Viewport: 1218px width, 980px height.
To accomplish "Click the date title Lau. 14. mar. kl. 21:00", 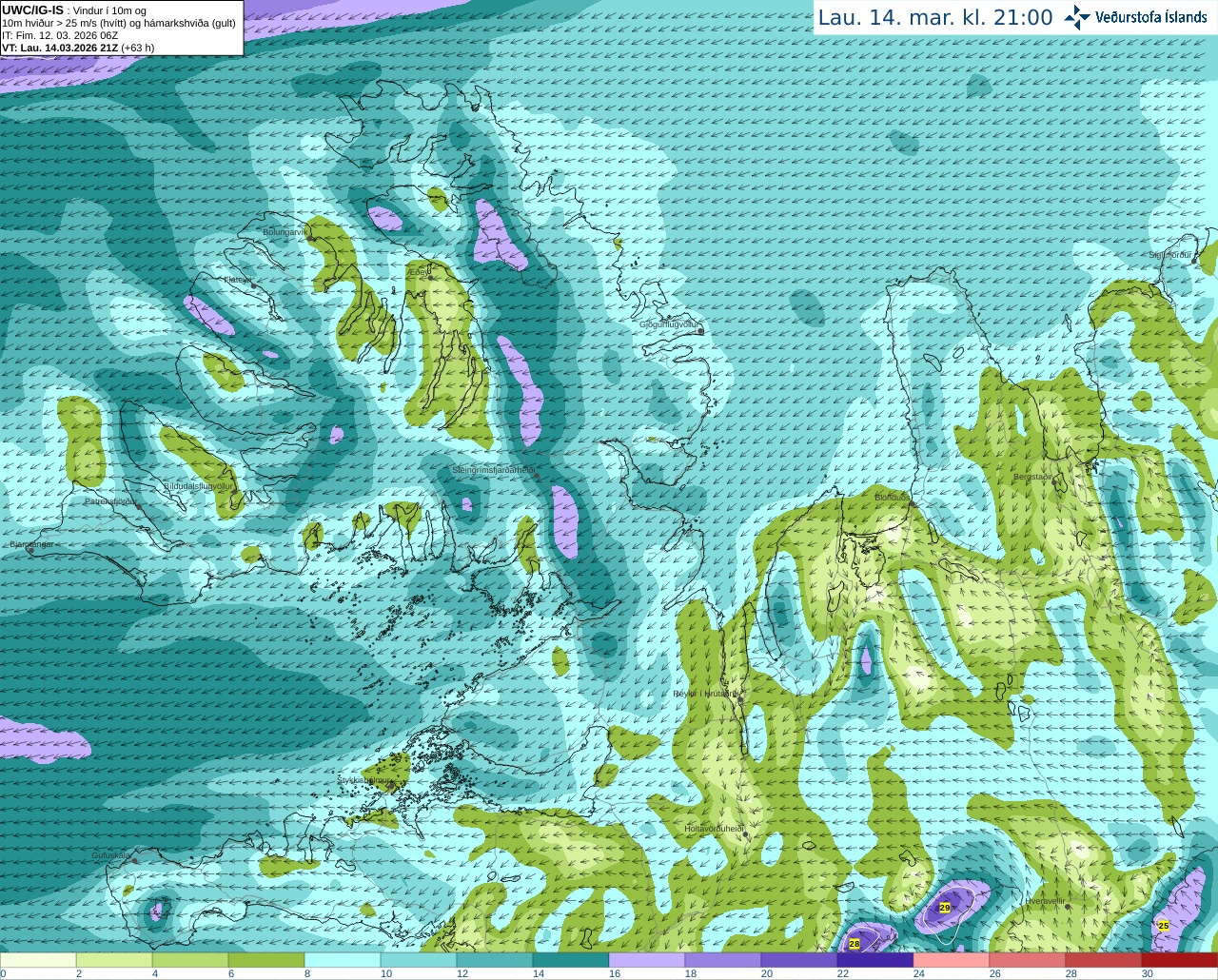I will coord(935,18).
